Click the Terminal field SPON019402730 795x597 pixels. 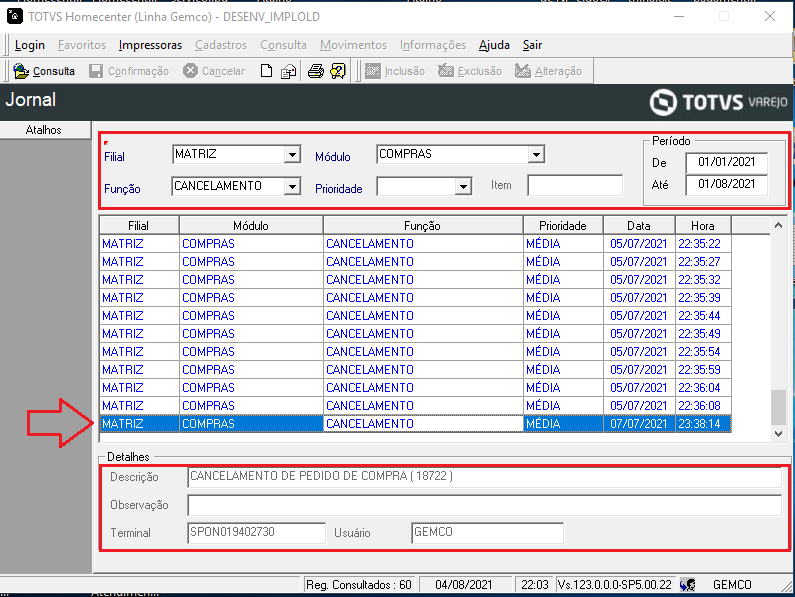coord(256,533)
